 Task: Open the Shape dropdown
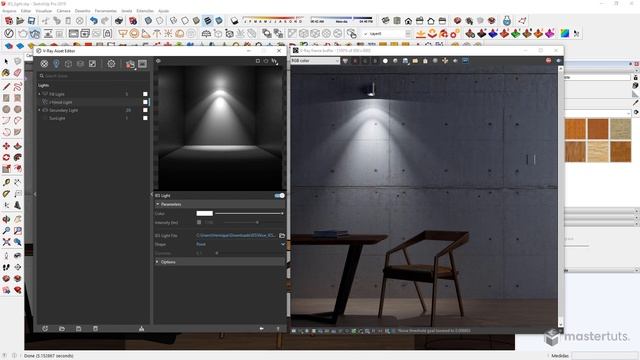(x=241, y=244)
